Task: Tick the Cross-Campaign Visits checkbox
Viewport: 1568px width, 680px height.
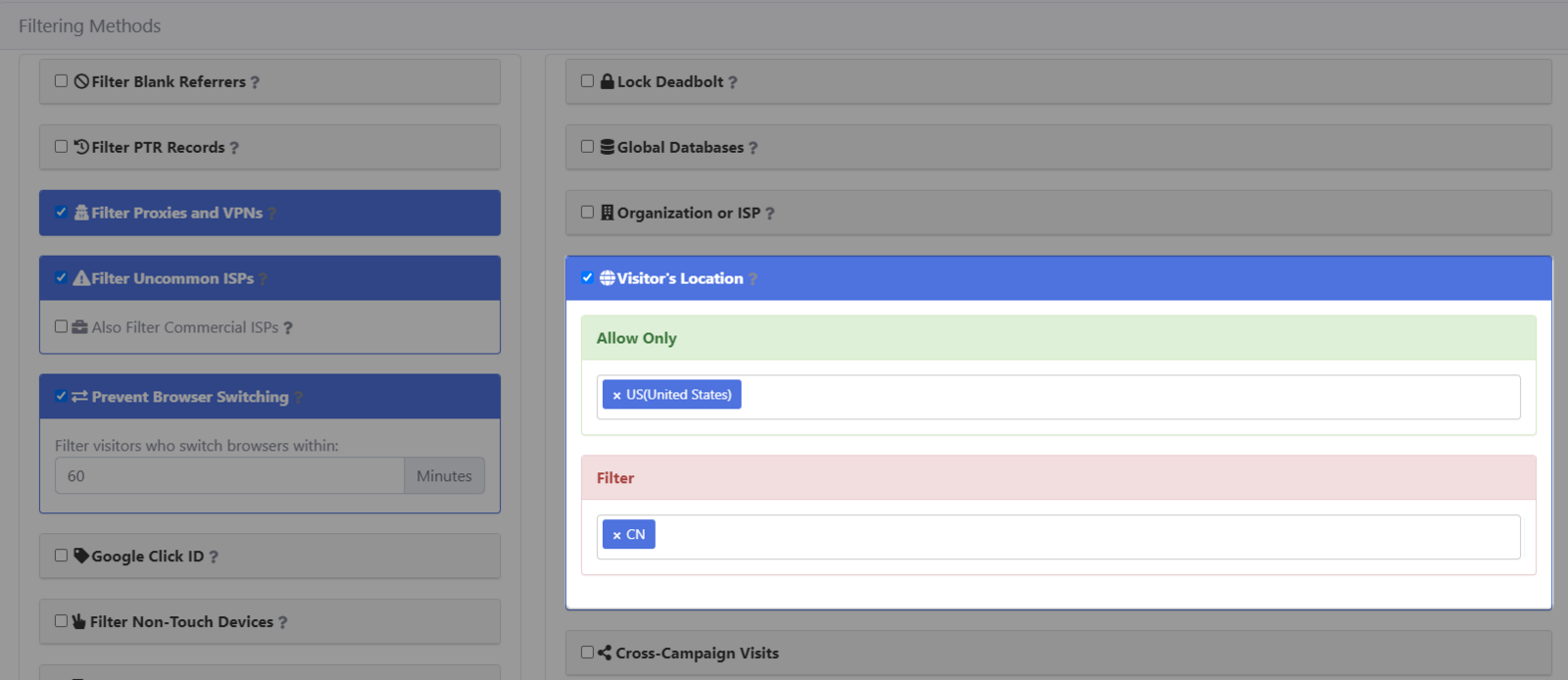Action: [587, 653]
